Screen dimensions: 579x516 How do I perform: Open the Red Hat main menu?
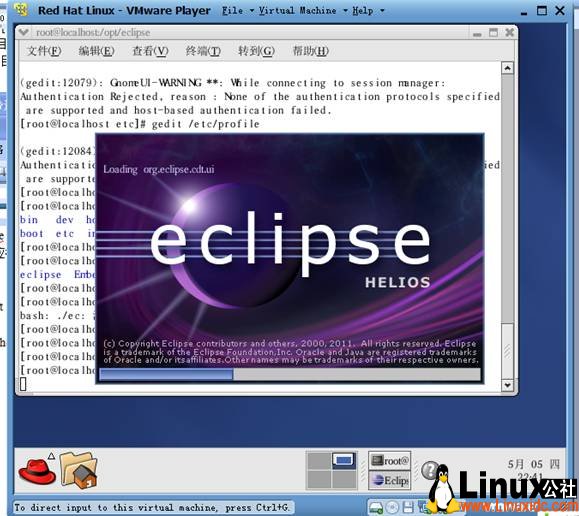click(x=37, y=470)
